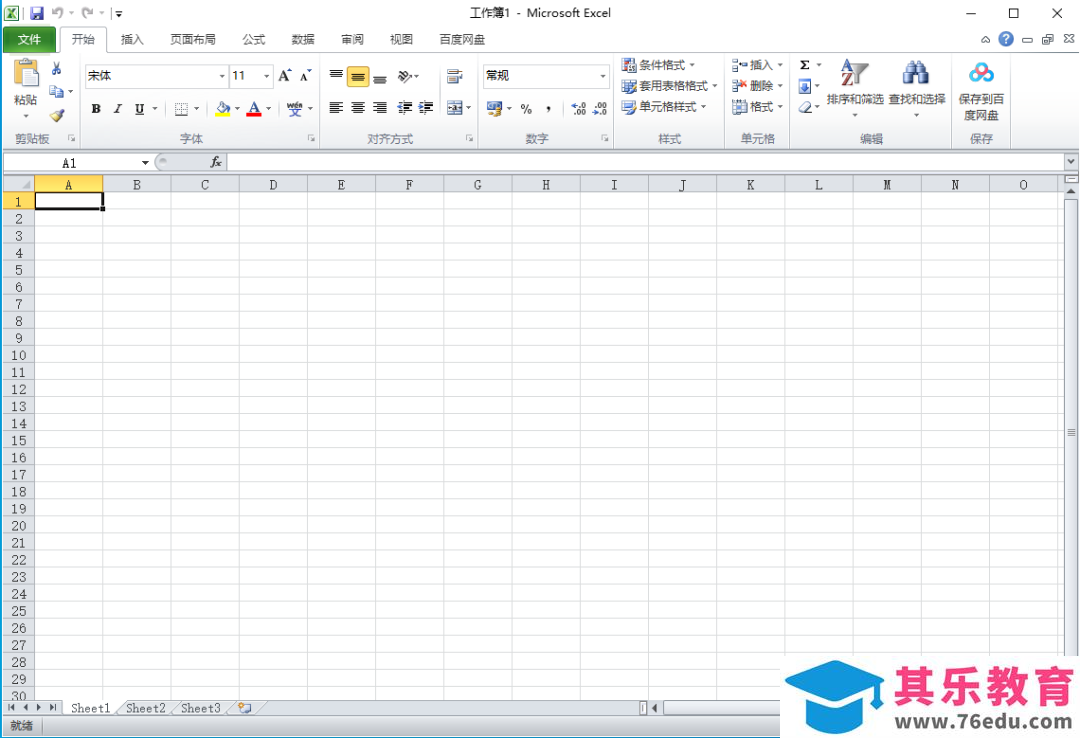The image size is (1080, 738).
Task: Click the Undo arrow
Action: click(57, 12)
